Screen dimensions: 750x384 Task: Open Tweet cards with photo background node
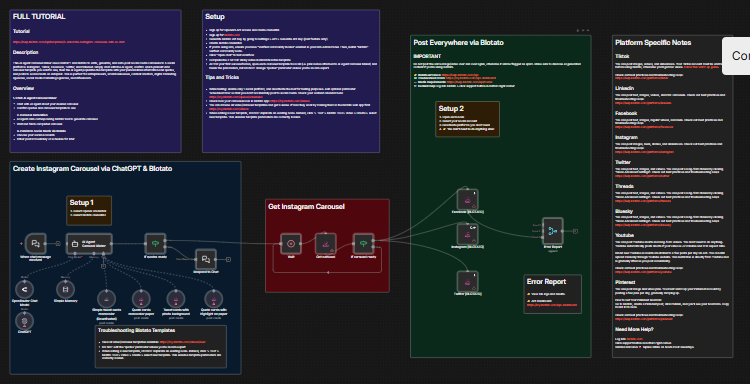[176, 298]
